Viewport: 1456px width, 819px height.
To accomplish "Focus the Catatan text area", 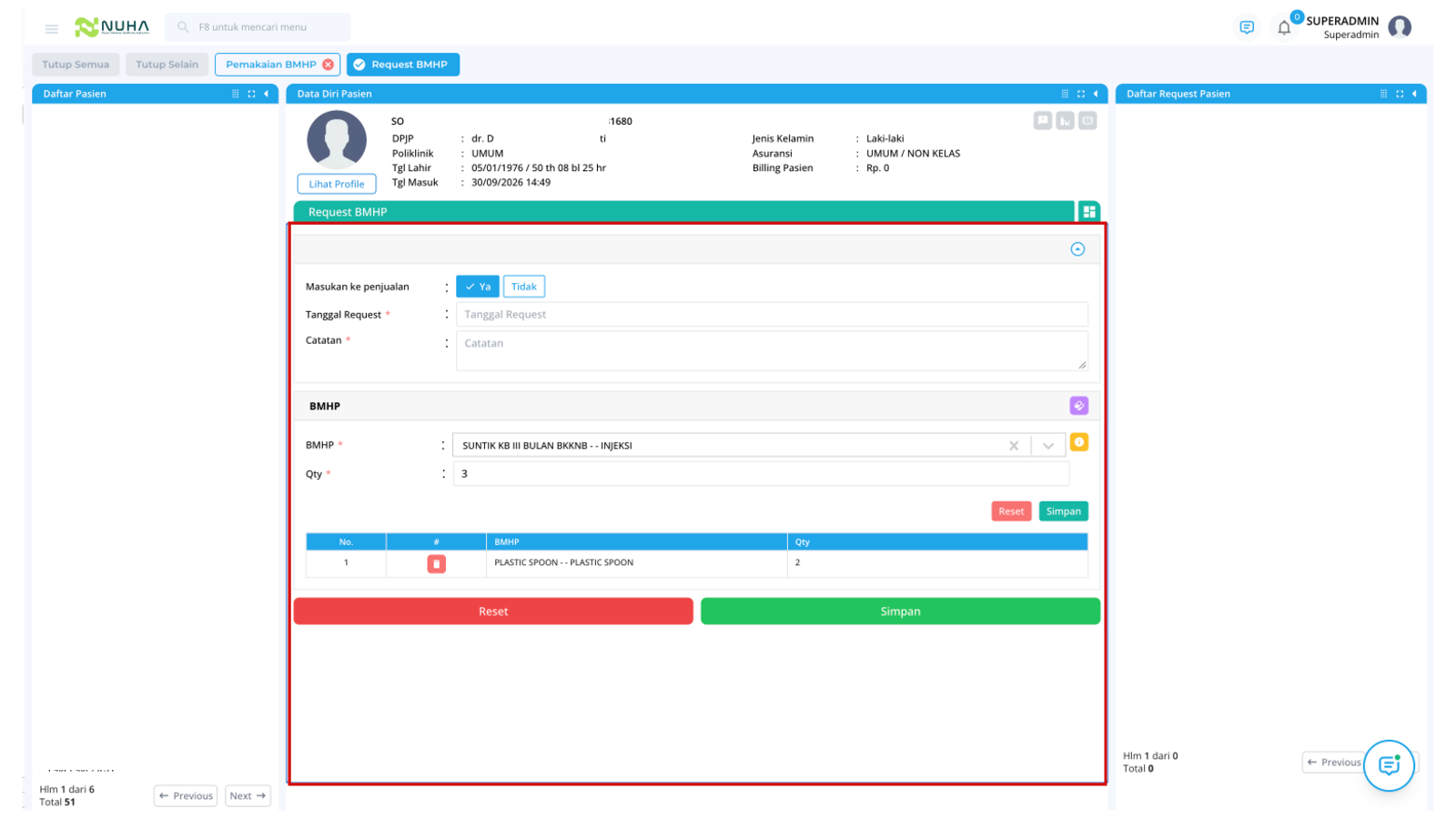I will tap(772, 350).
